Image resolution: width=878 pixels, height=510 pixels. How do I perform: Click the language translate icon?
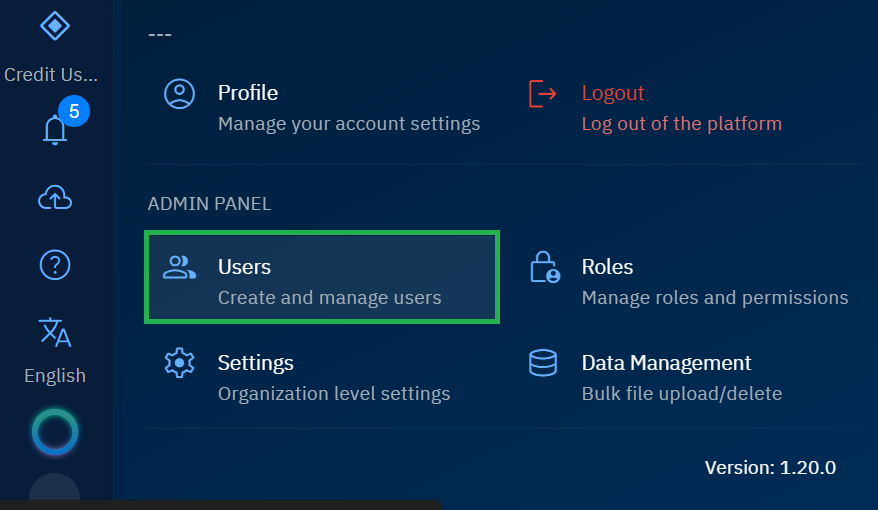point(55,332)
